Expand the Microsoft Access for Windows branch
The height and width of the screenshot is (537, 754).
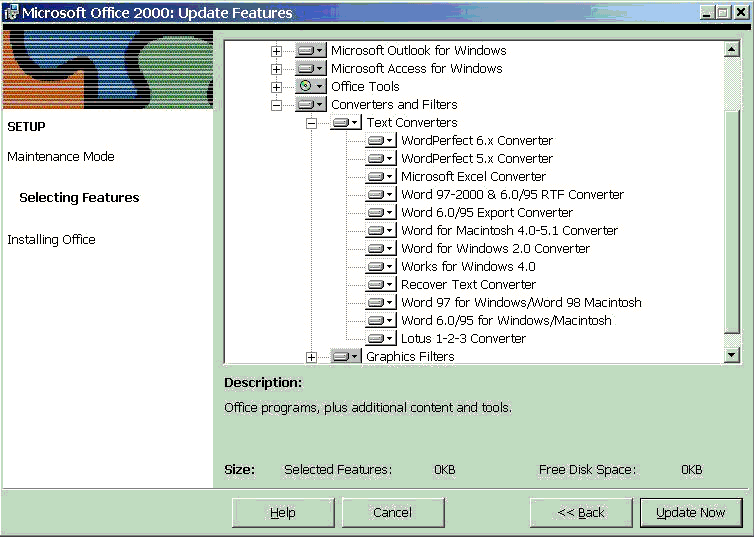276,69
